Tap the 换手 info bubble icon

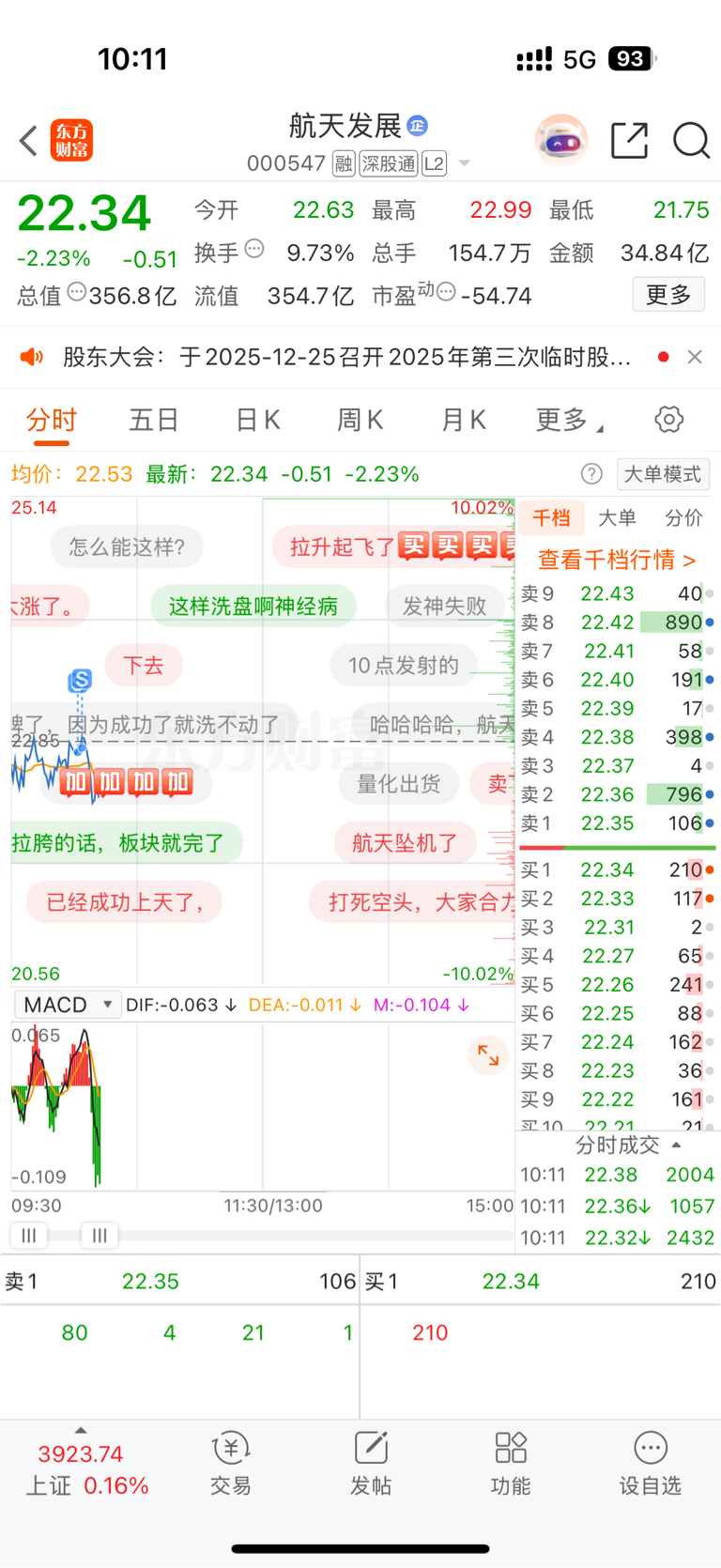click(254, 250)
